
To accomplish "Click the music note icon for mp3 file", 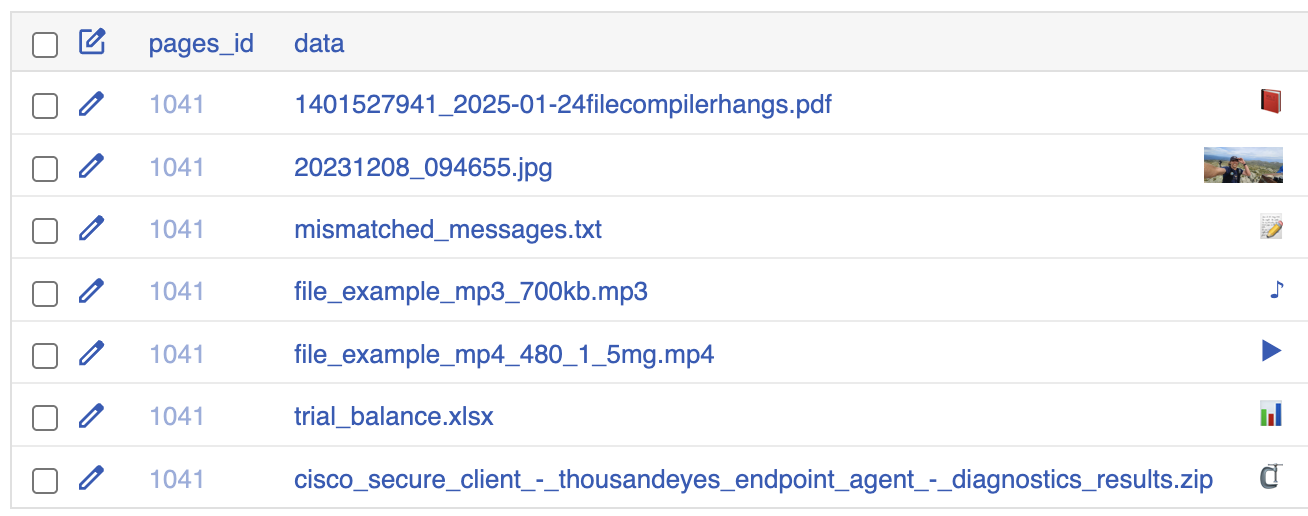I will 1276,290.
